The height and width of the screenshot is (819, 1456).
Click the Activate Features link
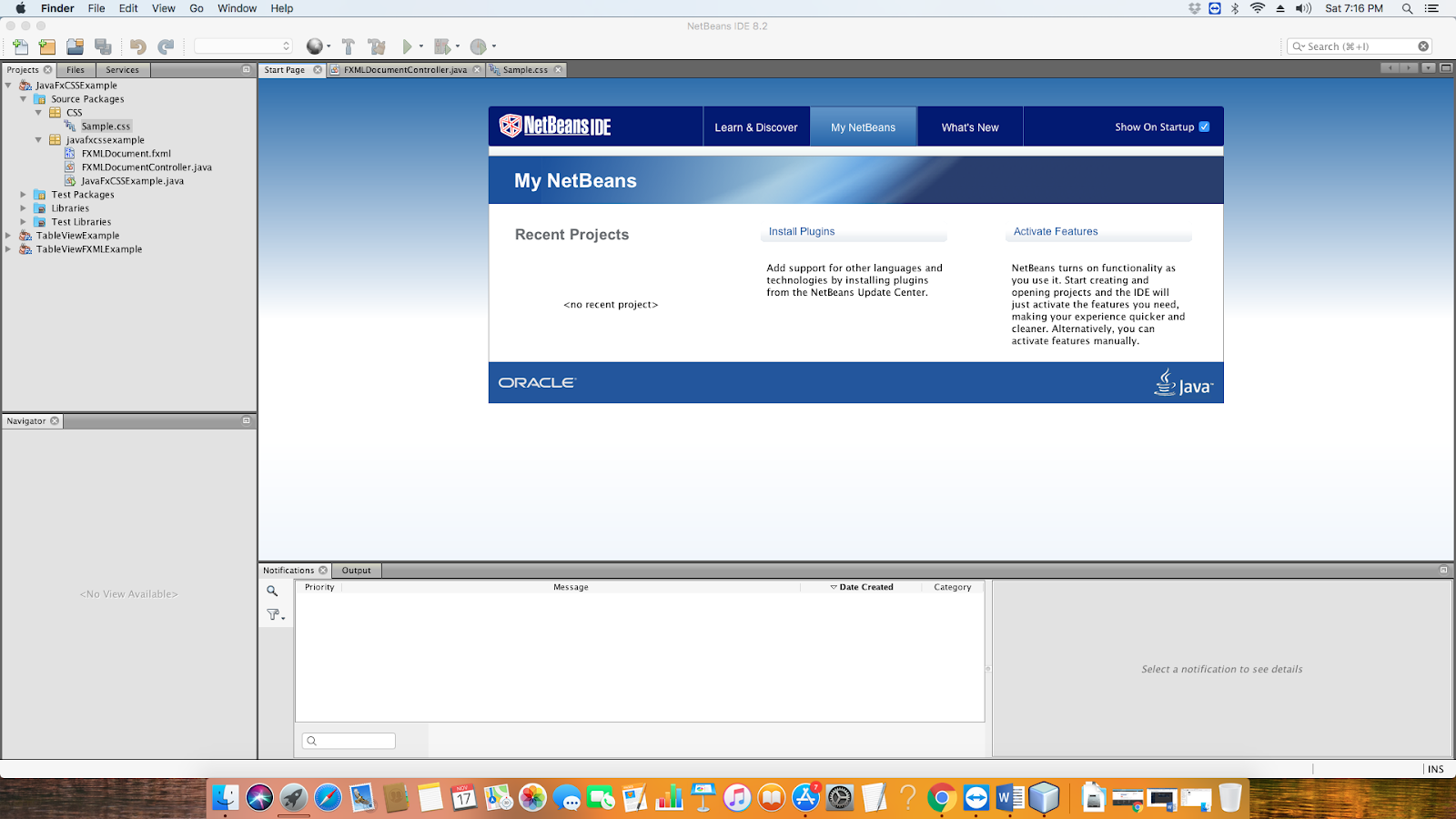pyautogui.click(x=1056, y=231)
